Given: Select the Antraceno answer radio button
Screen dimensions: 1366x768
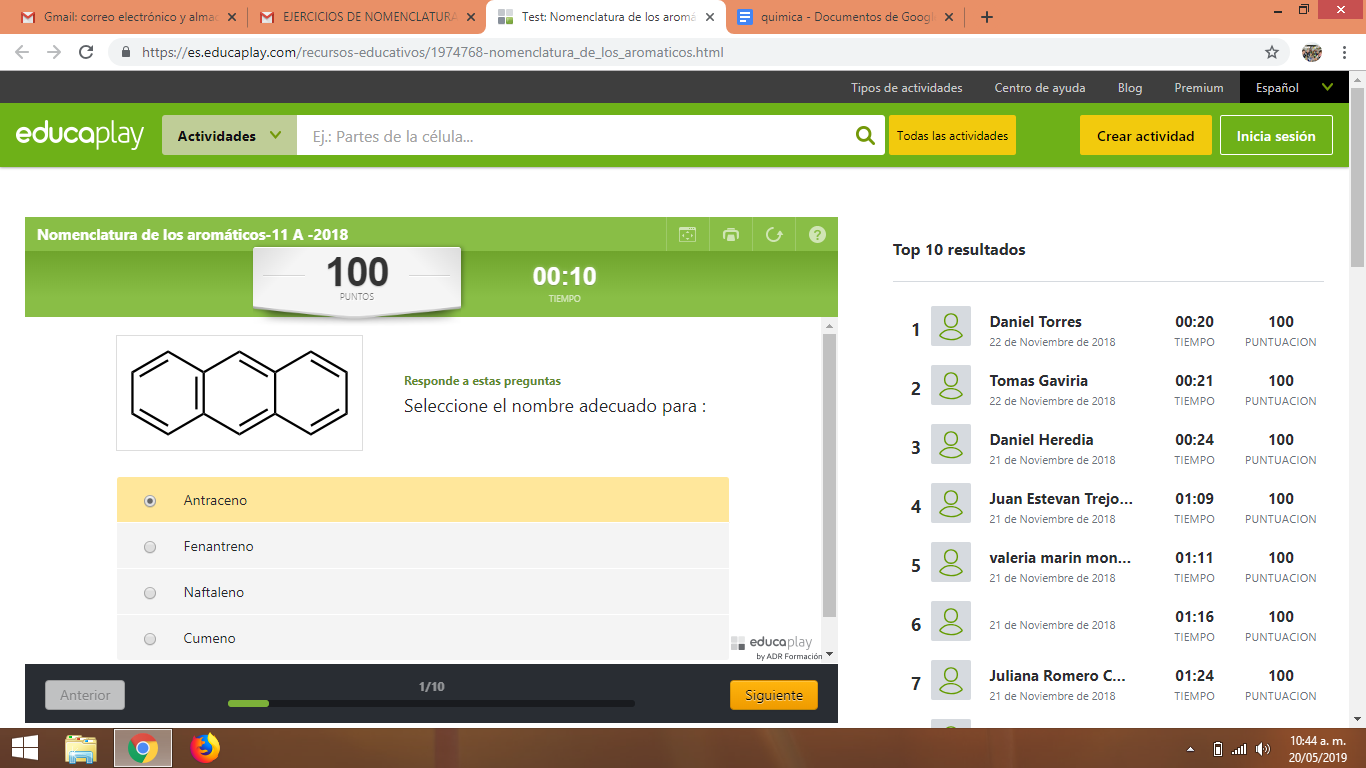Looking at the screenshot, I should tap(150, 500).
